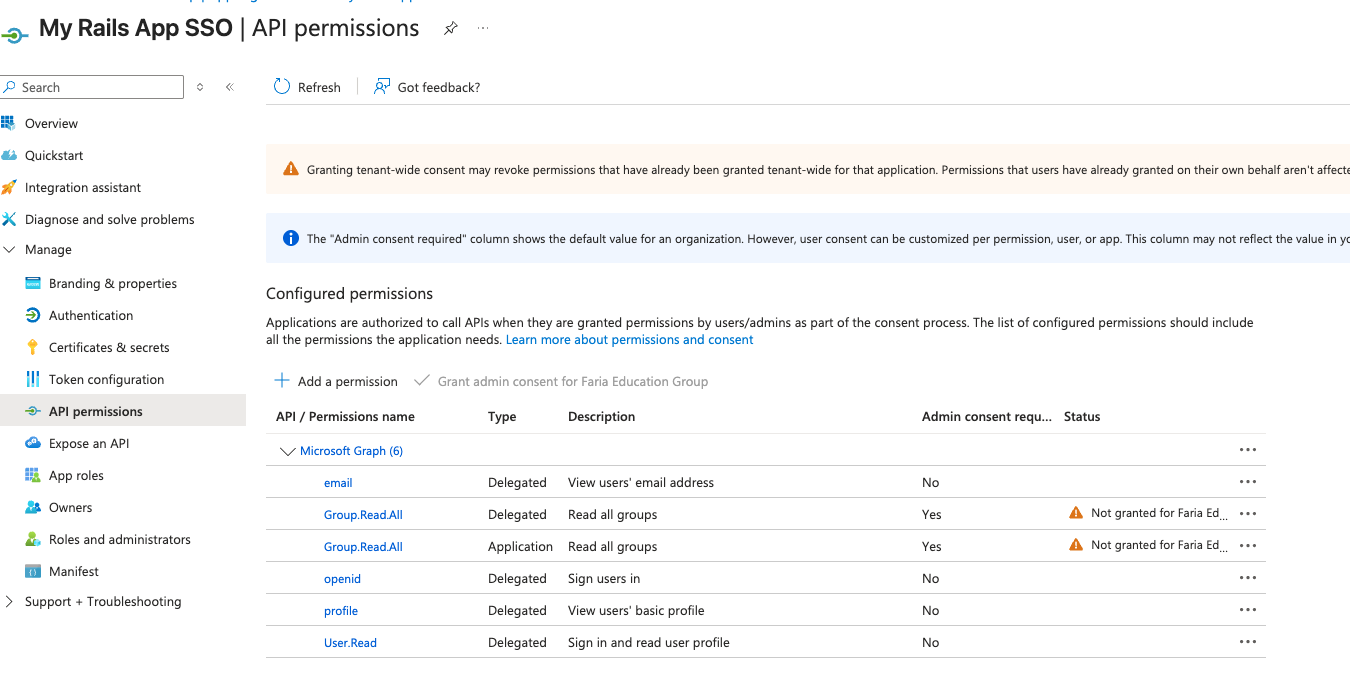Open the delegated Group.Read.All permission link
1350x683 pixels.
(363, 515)
